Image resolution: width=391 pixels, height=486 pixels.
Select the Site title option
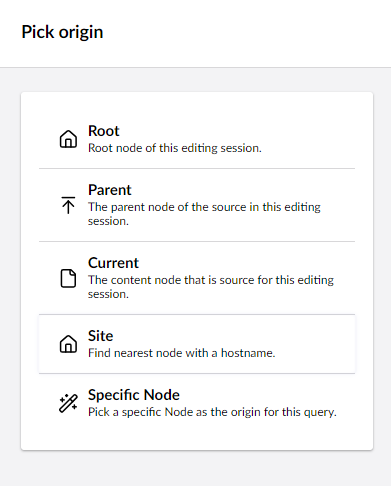100,336
